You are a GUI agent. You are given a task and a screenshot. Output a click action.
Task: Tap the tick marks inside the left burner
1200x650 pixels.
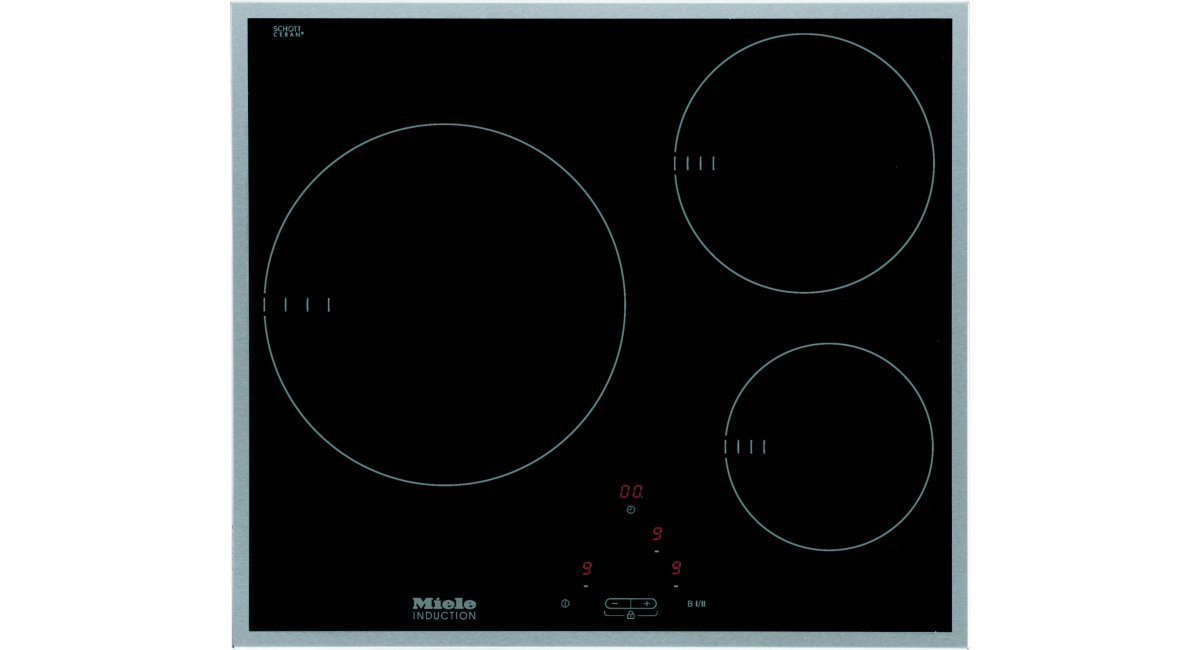point(298,302)
